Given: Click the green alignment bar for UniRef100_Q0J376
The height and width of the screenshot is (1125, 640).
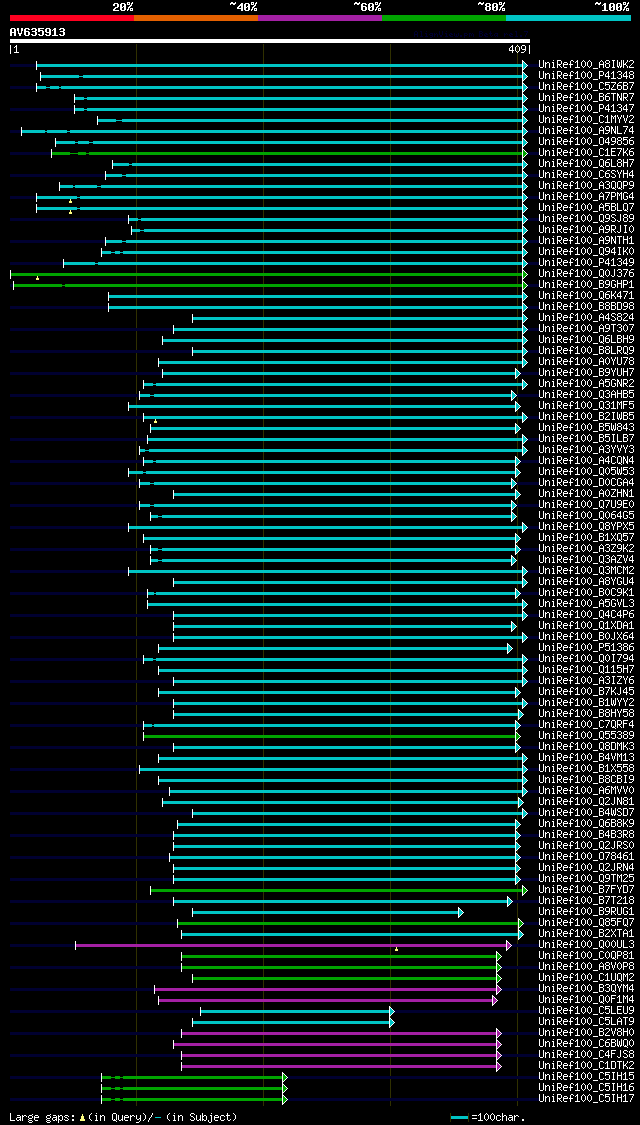Looking at the screenshot, I should coord(268,273).
